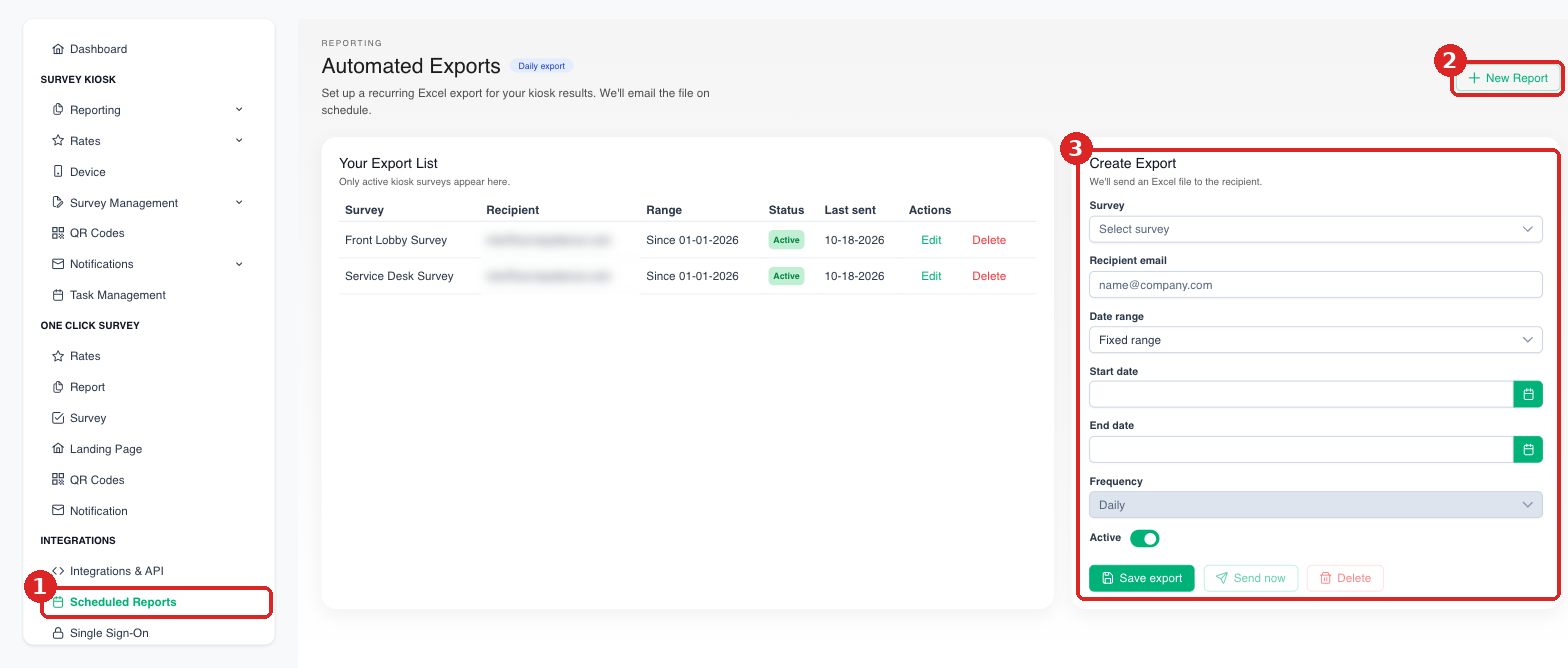Click the Front Lobby Survey row name

click(x=396, y=240)
